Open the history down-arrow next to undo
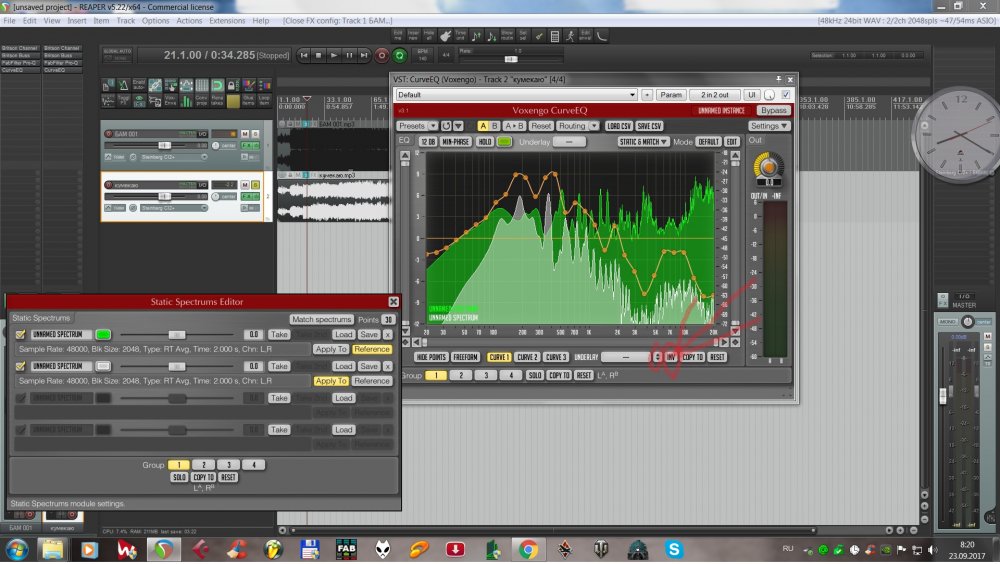 (458, 126)
